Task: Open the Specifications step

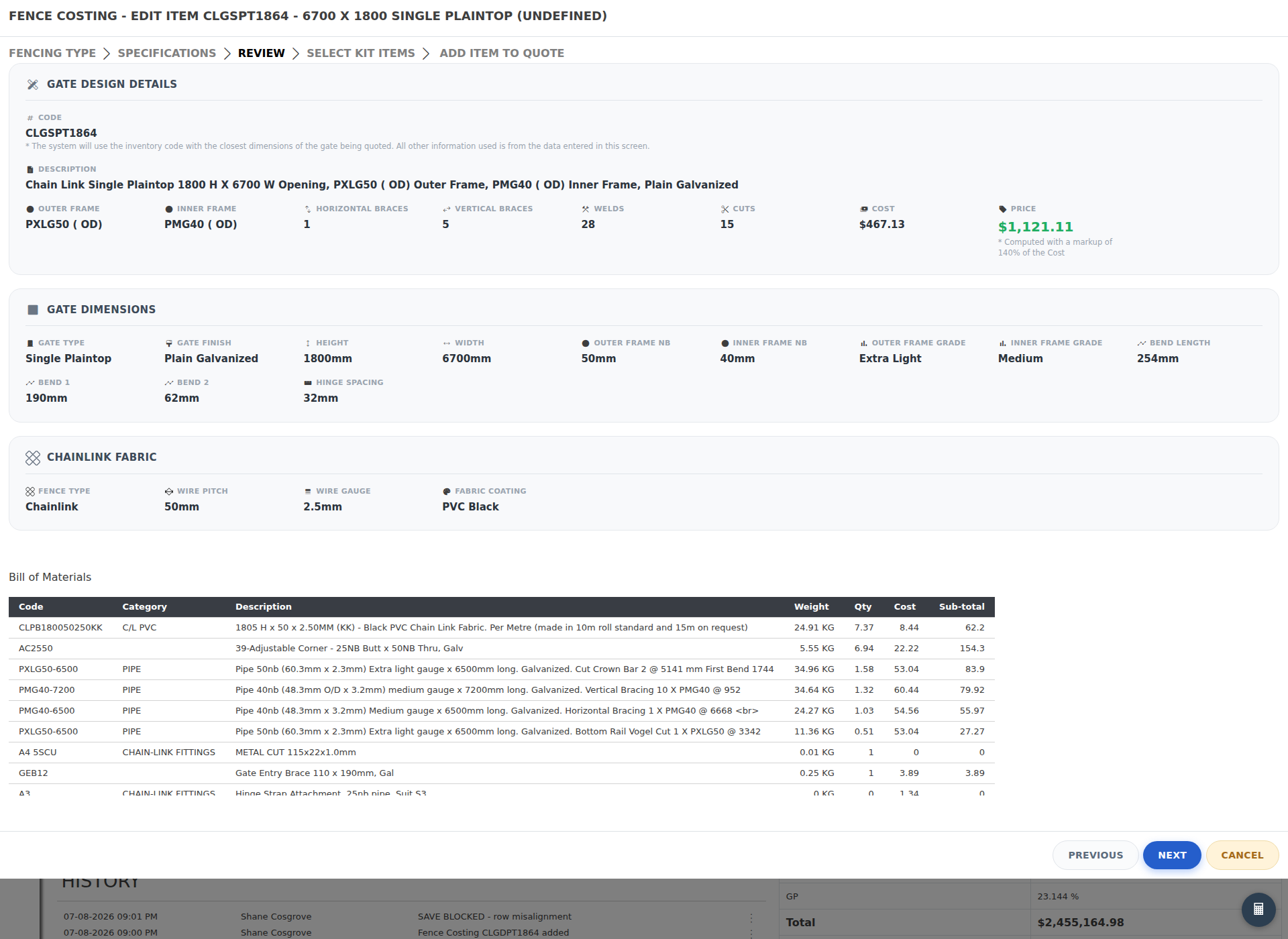Action: coord(167,53)
